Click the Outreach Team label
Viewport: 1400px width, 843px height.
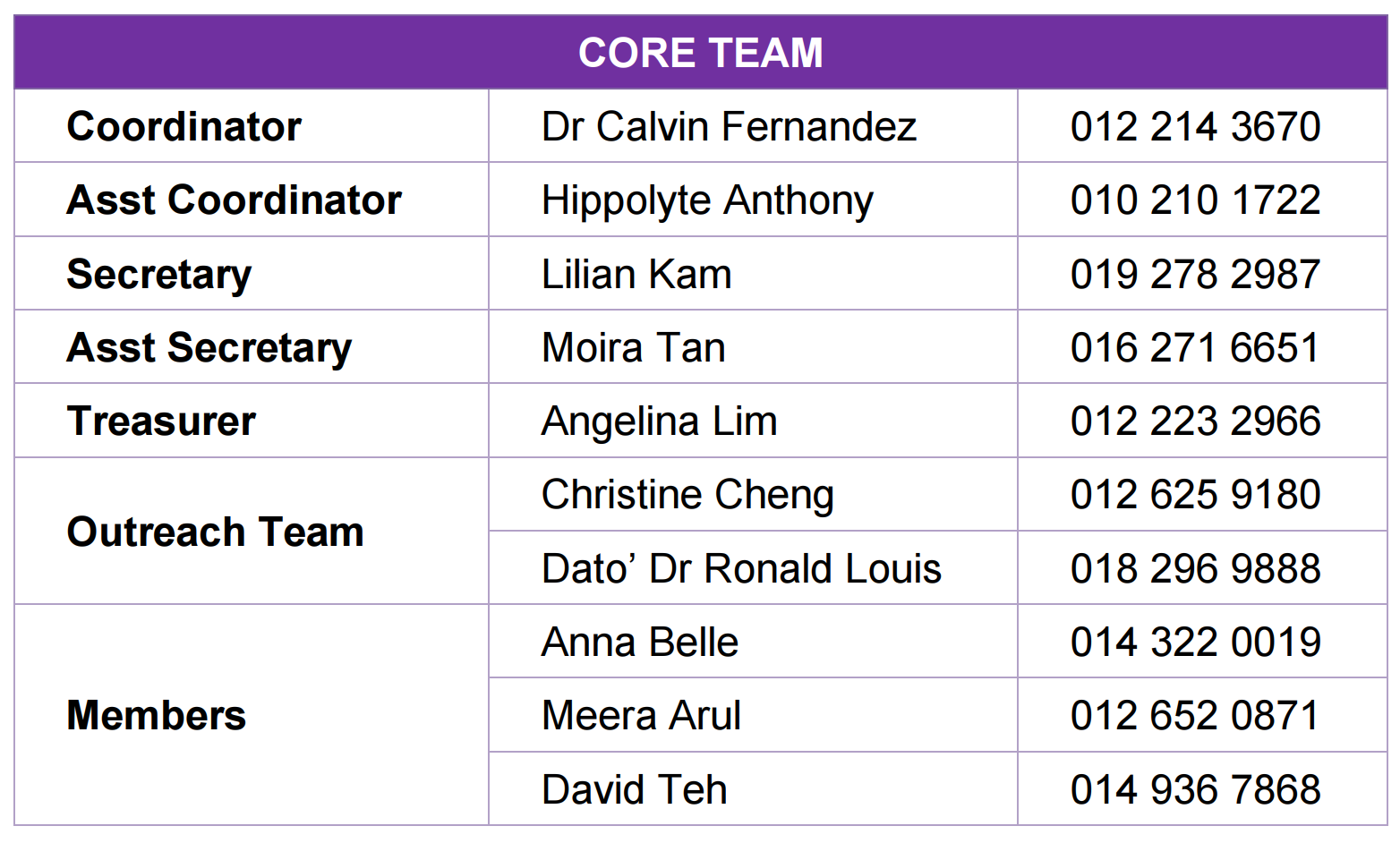pyautogui.click(x=216, y=532)
